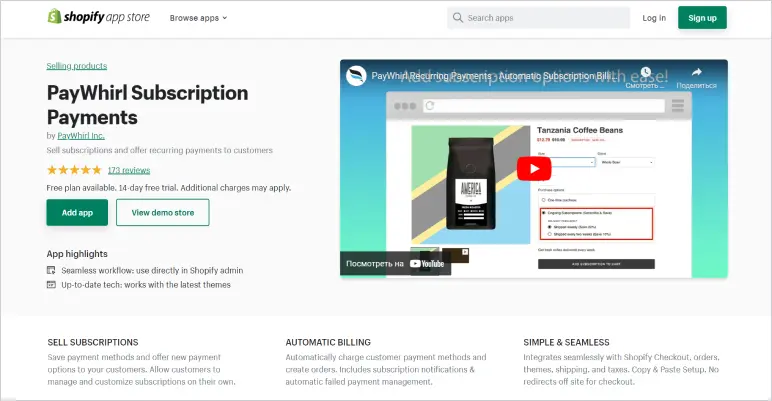772x401 pixels.
Task: Open the View demo store button
Action: (162, 213)
